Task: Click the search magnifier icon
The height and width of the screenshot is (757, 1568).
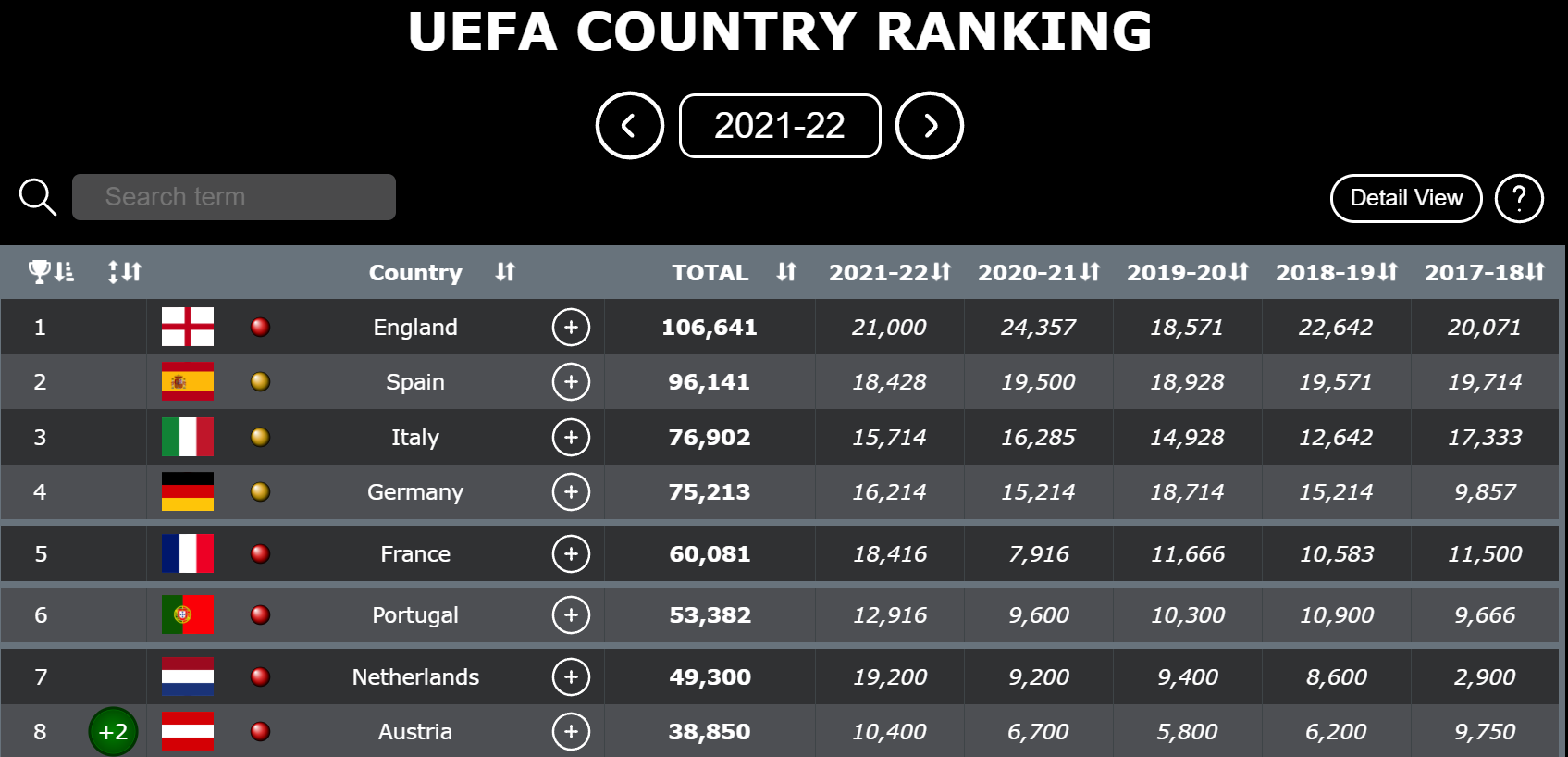Action: 38,197
